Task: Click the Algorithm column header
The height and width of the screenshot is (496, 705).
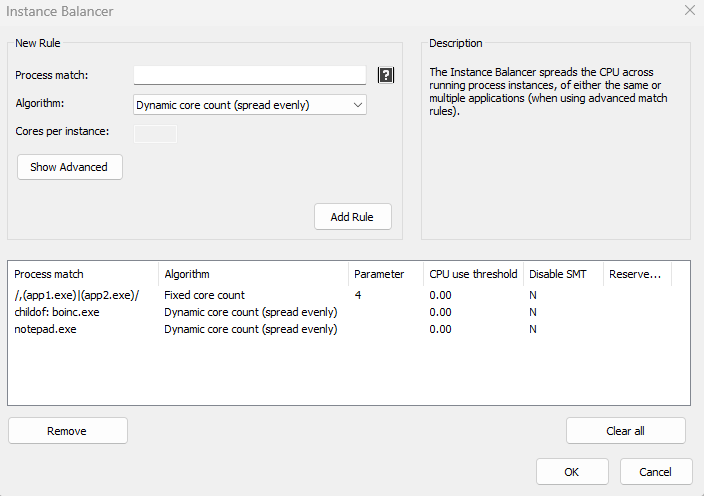Action: [252, 274]
